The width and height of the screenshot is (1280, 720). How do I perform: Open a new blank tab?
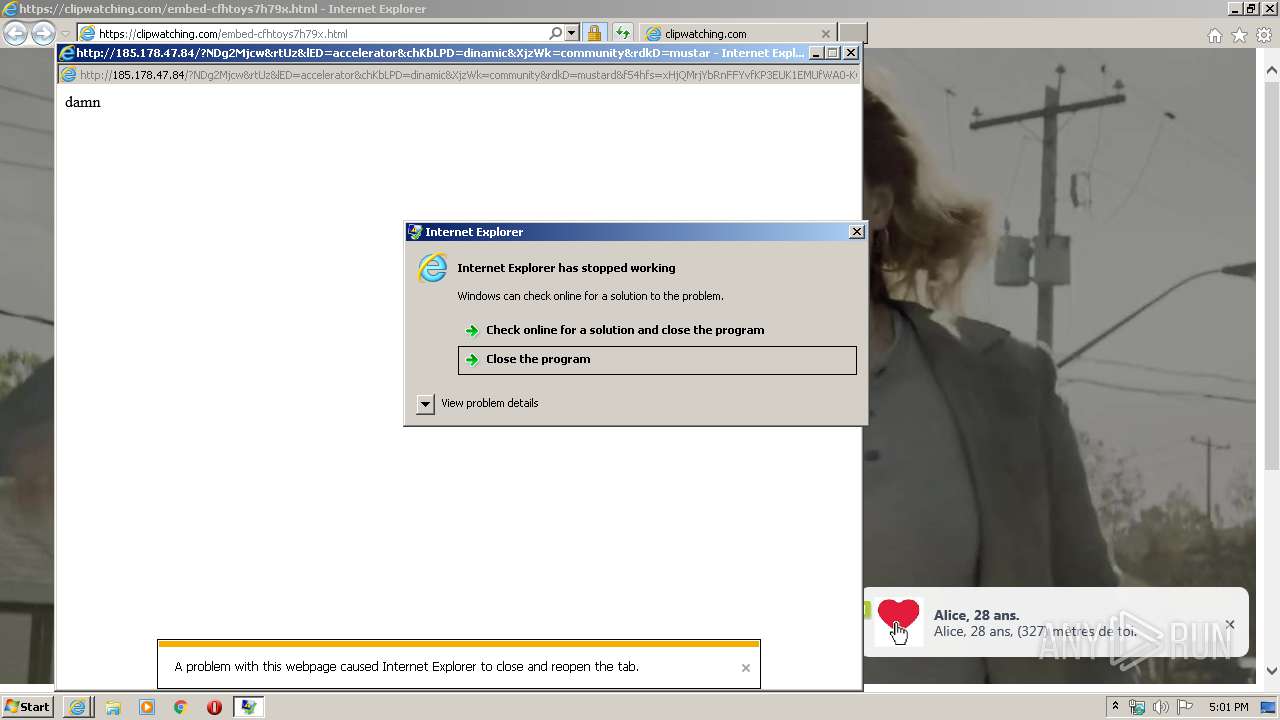pos(852,33)
